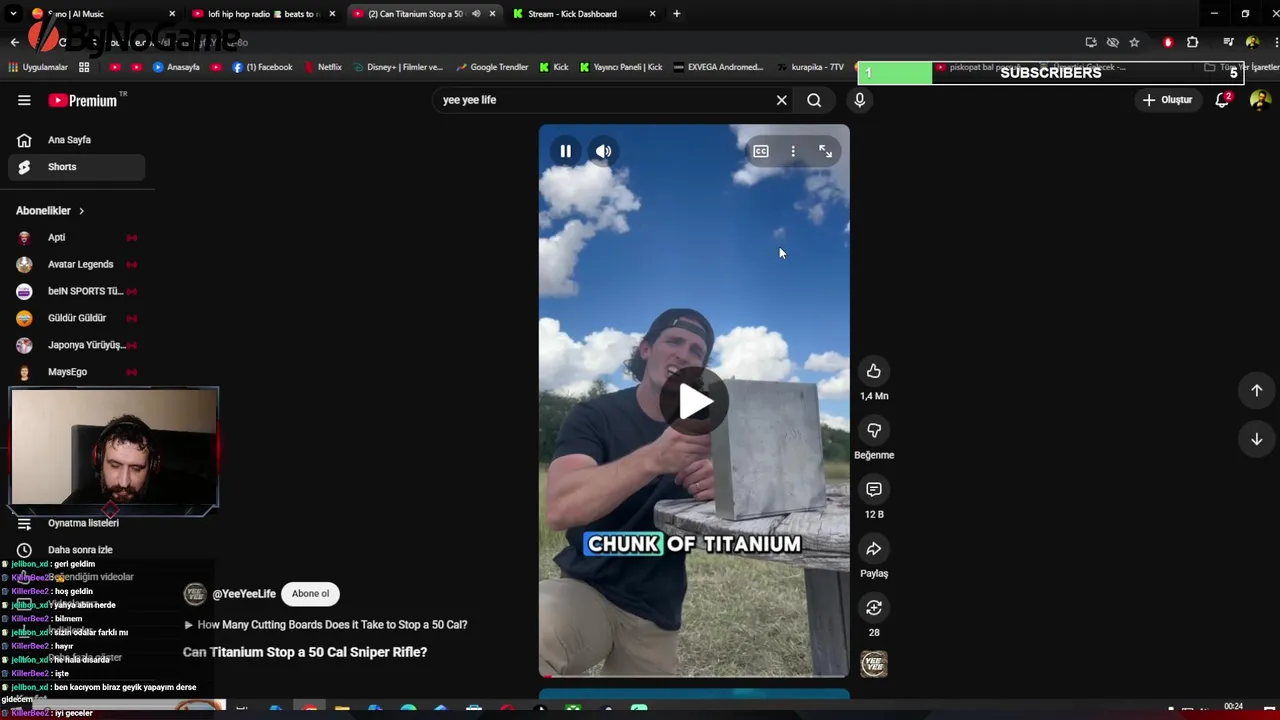Open Oynatma listeleri in the sidebar
Screen dimensions: 1280x720
coord(76,523)
